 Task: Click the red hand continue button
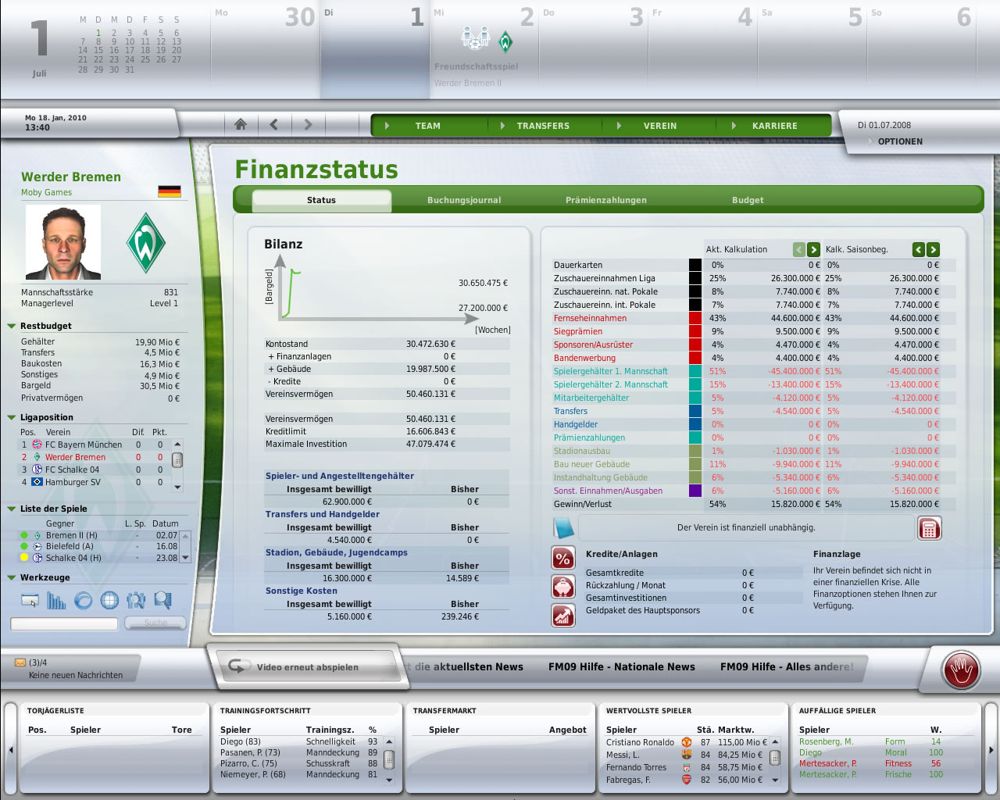click(961, 669)
